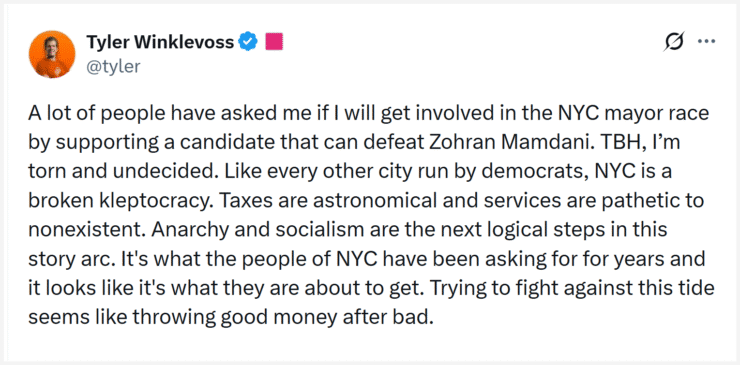Open the Tyler Winklevoss display name link
Image resolution: width=740 pixels, height=365 pixels.
click(160, 42)
